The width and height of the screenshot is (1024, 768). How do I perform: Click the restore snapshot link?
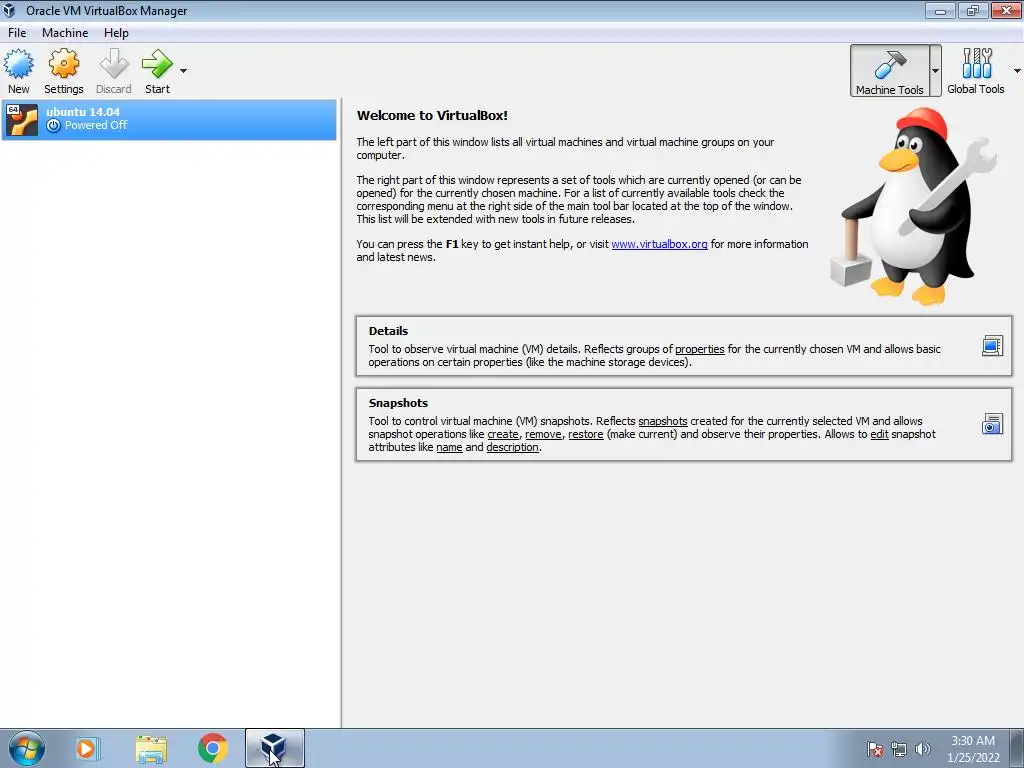(x=586, y=434)
